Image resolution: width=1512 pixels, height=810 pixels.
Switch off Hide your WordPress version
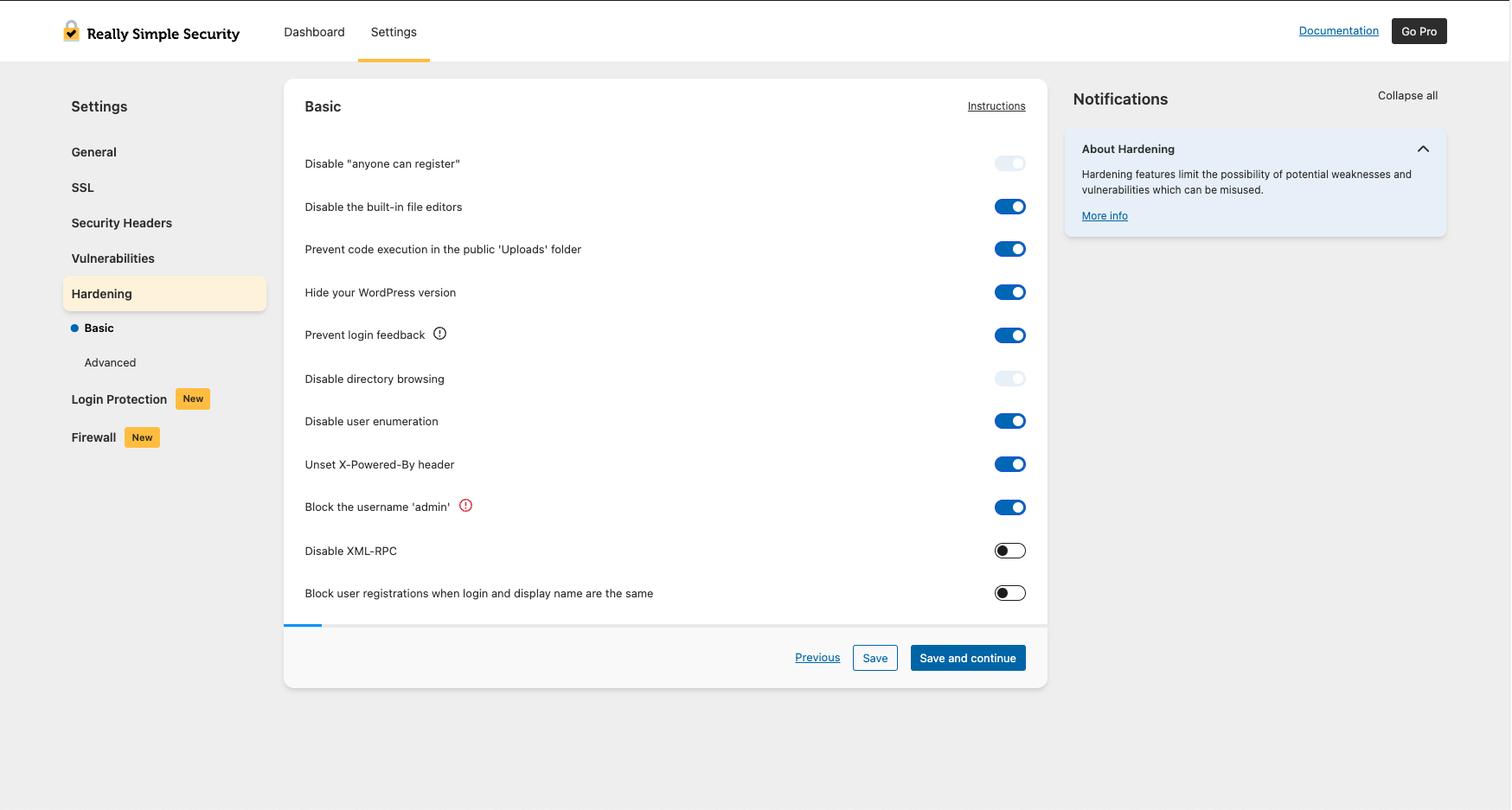(1009, 292)
